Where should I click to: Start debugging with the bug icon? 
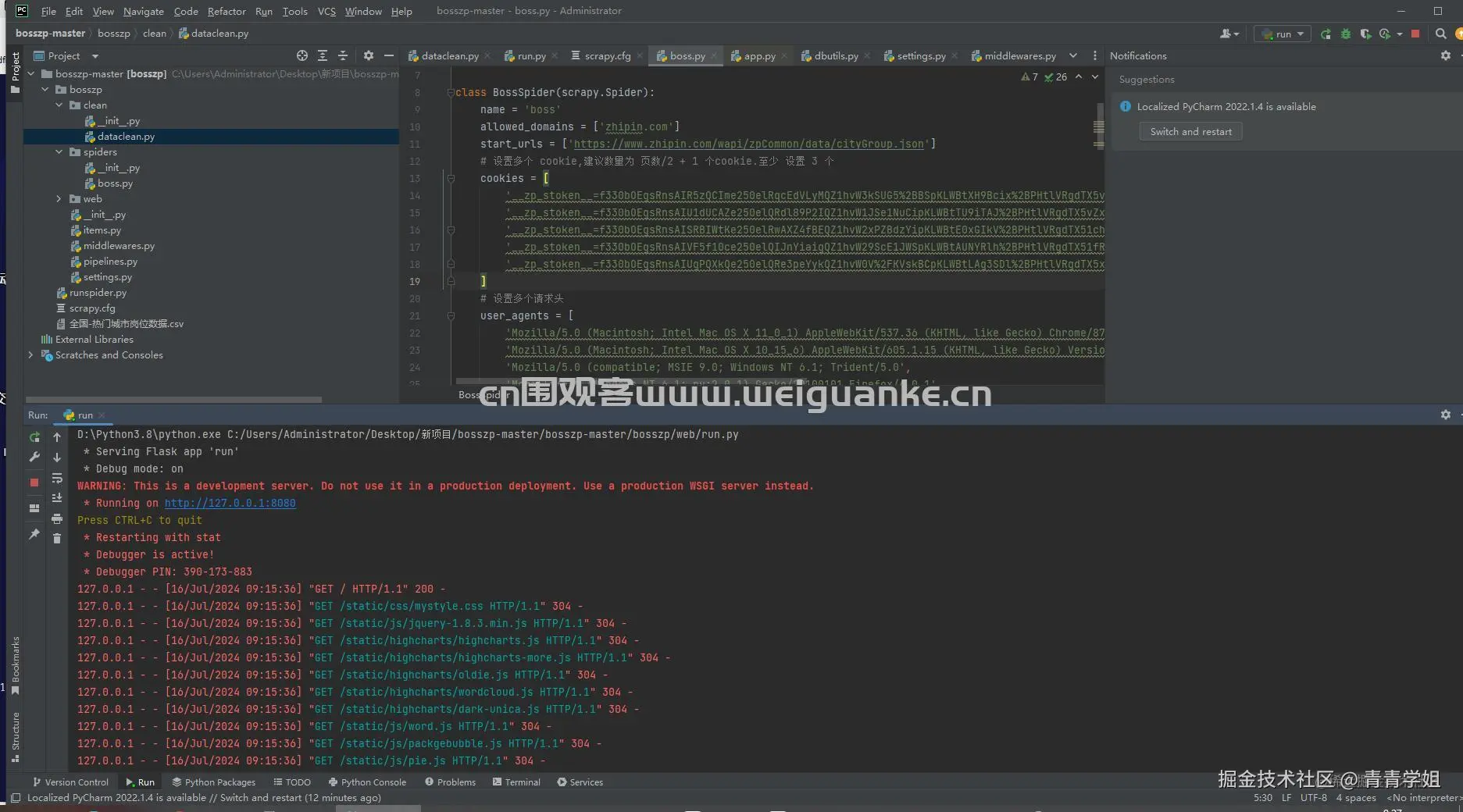coord(1345,34)
